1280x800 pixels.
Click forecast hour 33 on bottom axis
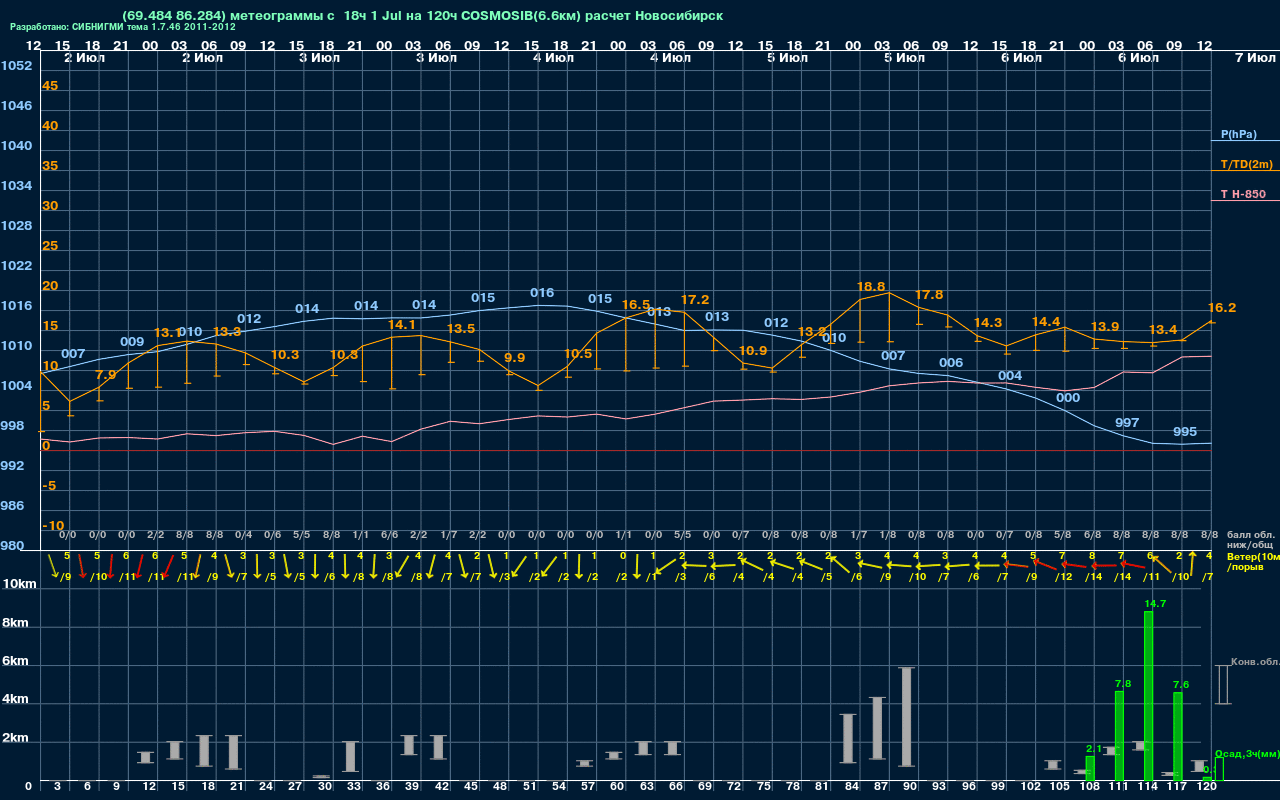pos(354,787)
